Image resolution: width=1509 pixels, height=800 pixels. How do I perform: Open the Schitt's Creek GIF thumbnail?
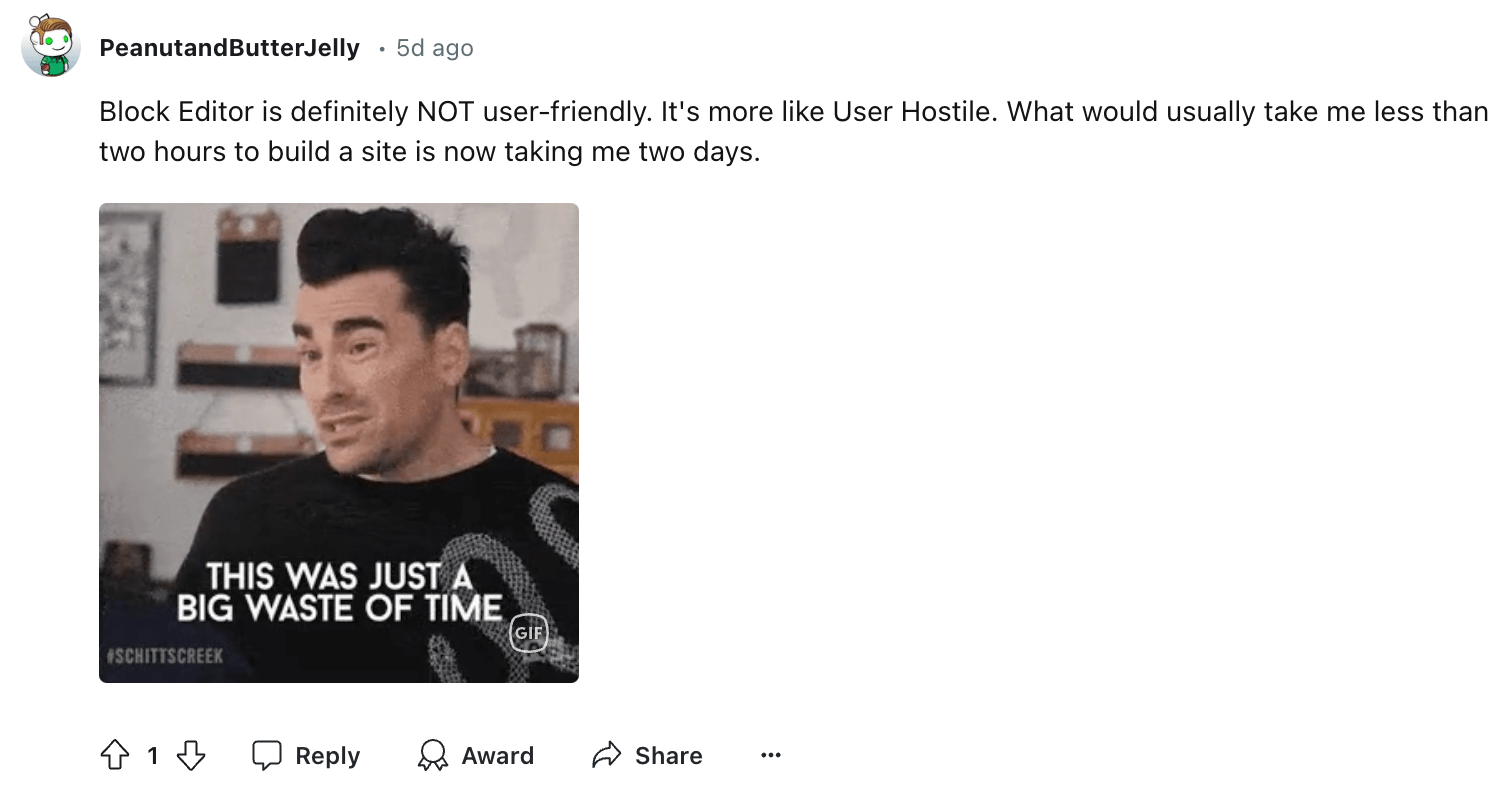(x=338, y=400)
